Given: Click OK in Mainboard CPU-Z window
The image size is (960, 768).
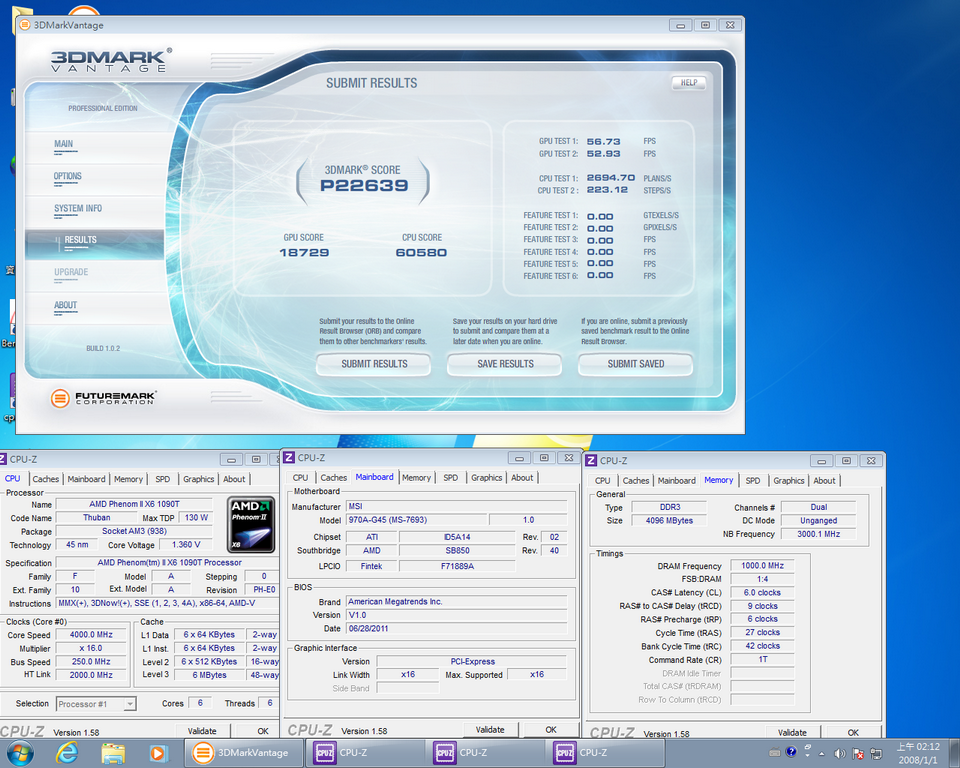Looking at the screenshot, I should pyautogui.click(x=551, y=729).
